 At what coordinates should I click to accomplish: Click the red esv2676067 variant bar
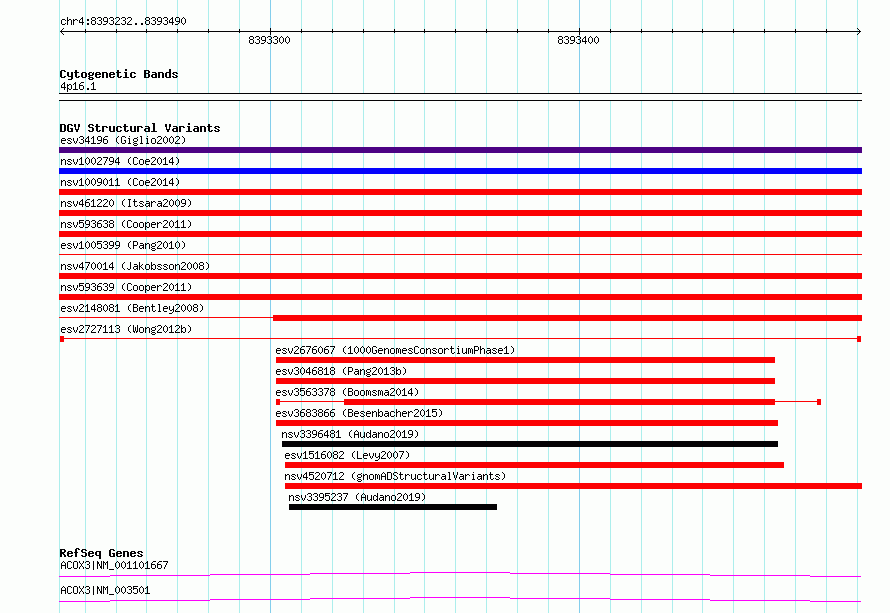[x=526, y=360]
